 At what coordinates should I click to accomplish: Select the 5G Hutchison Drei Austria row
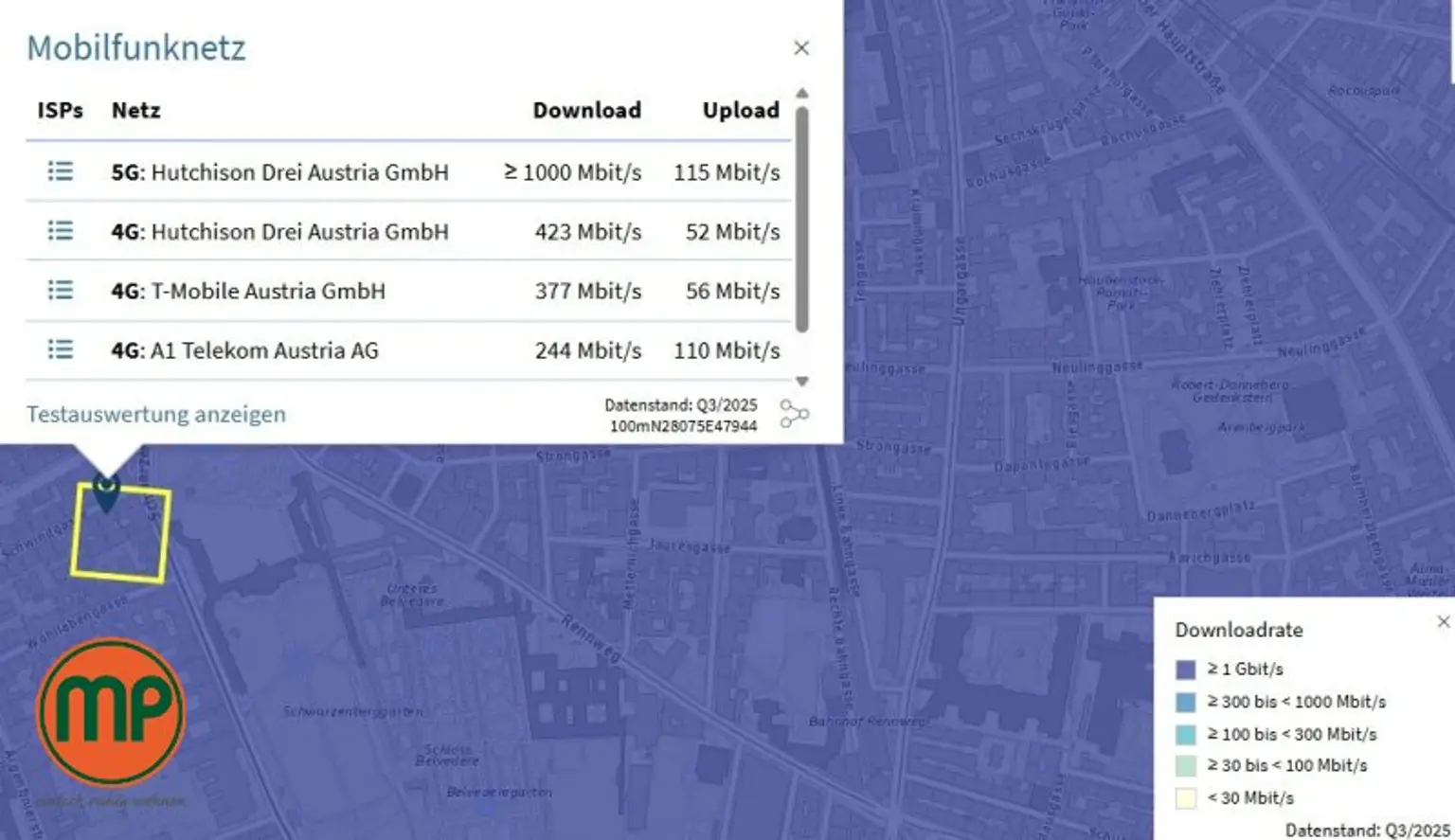pos(408,171)
